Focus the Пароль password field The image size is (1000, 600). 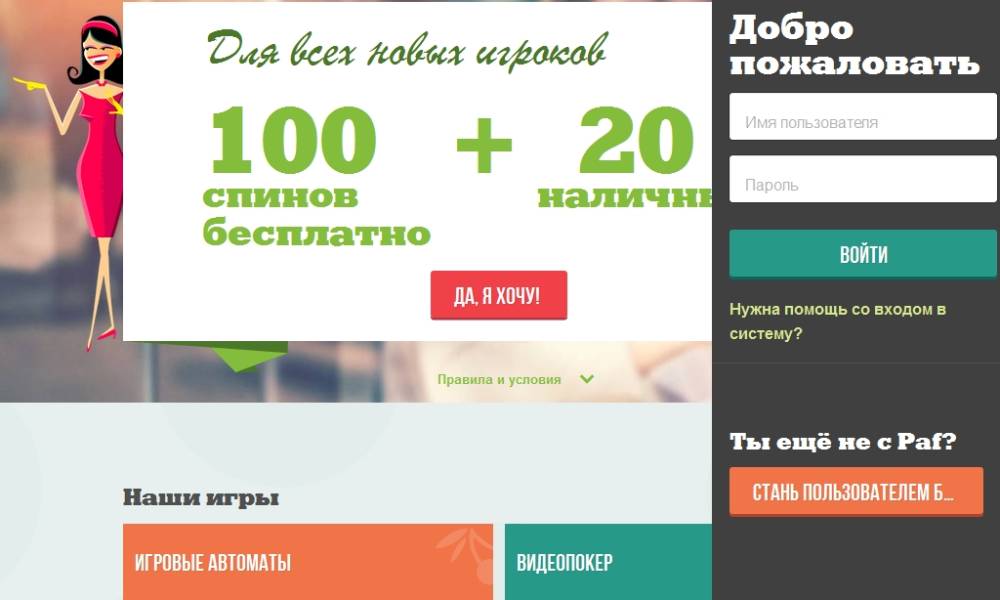point(863,179)
